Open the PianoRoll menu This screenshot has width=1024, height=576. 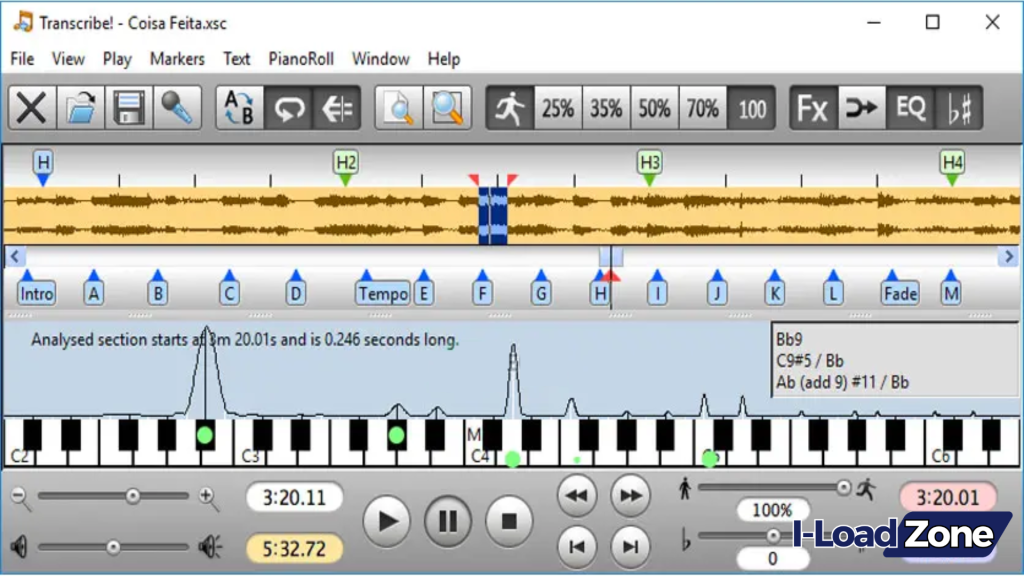tap(300, 59)
